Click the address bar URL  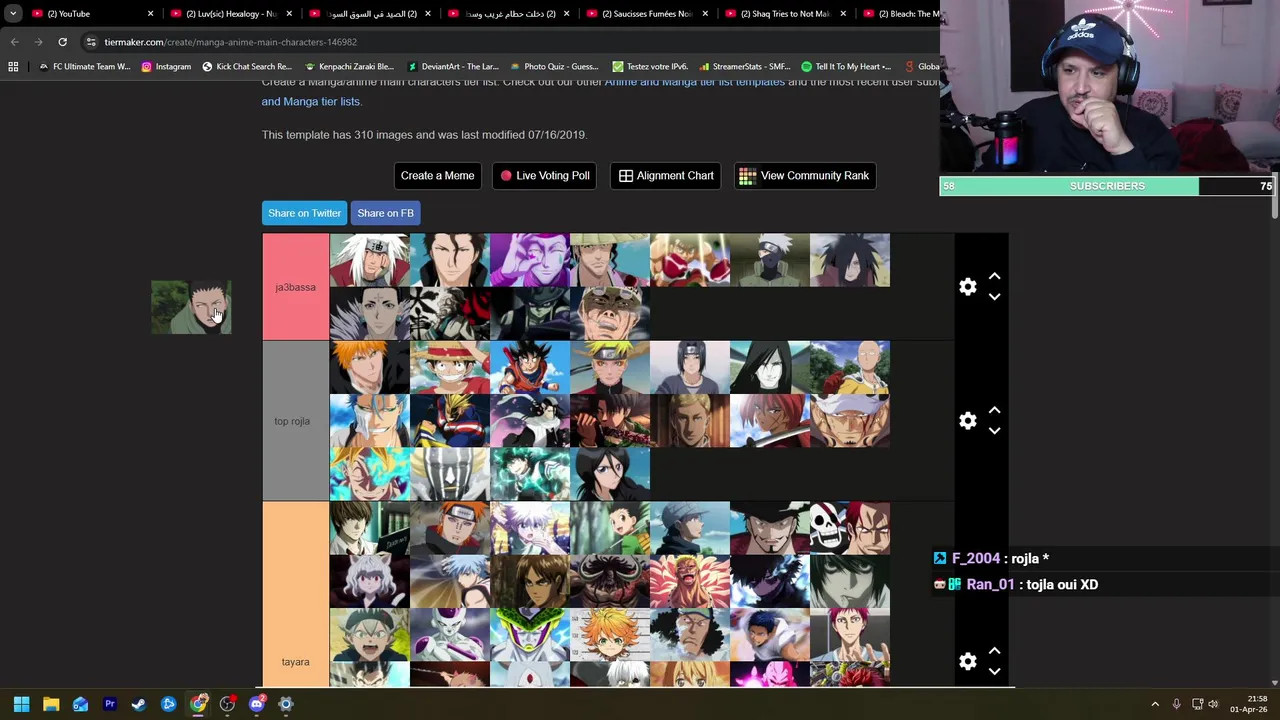tap(230, 42)
